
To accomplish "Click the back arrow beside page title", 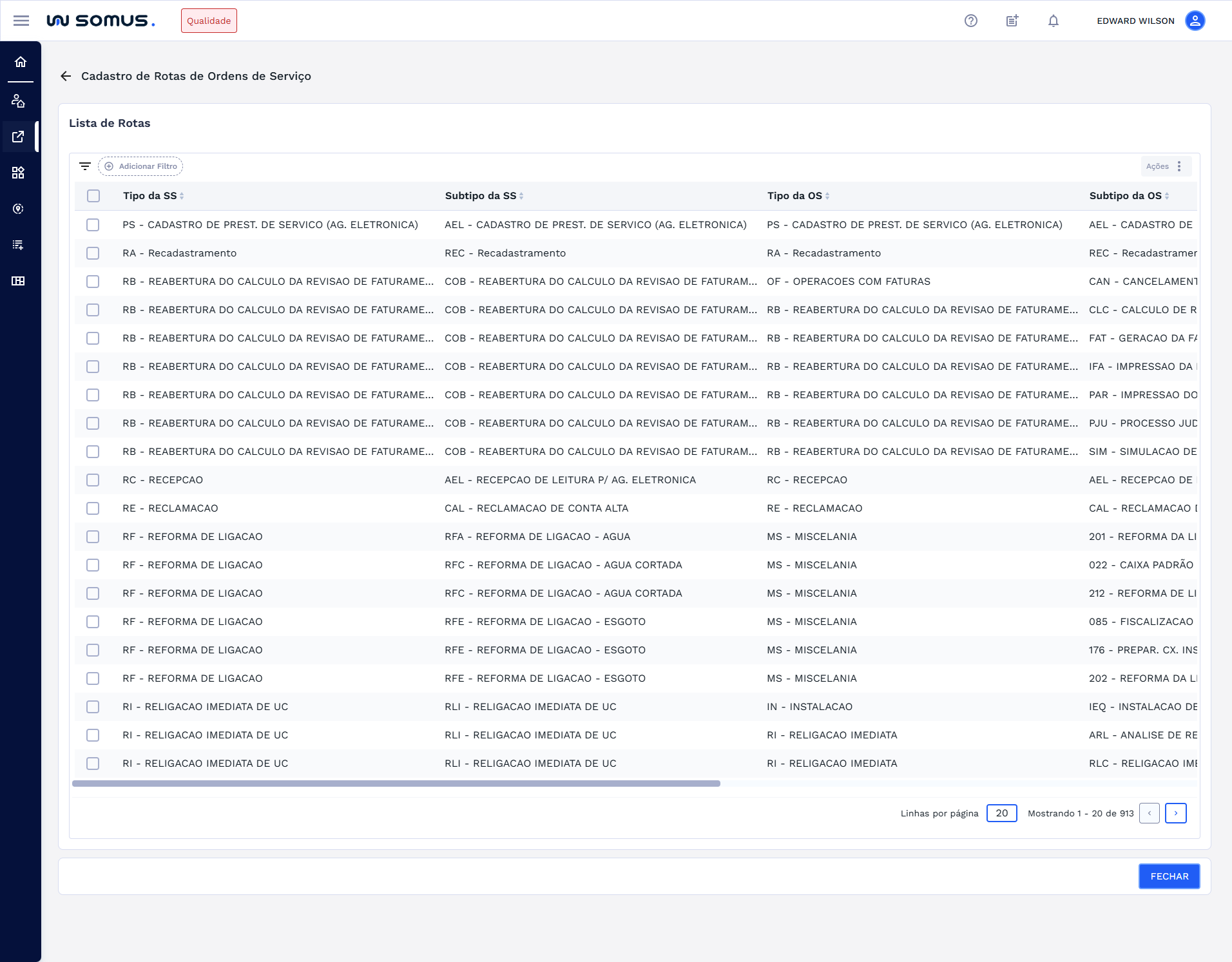I will [x=66, y=76].
